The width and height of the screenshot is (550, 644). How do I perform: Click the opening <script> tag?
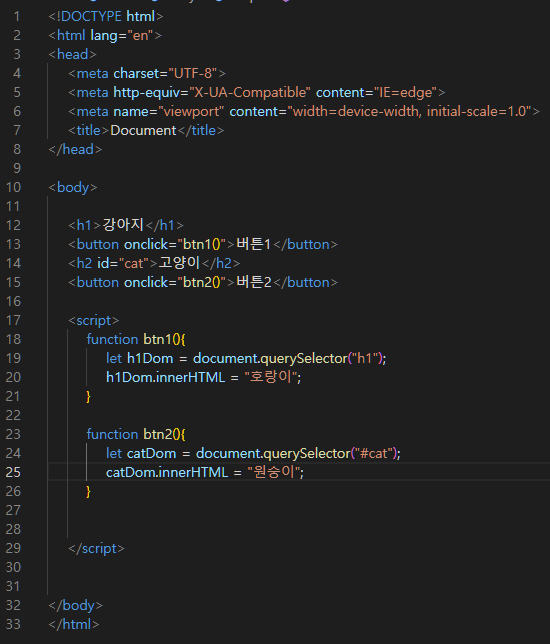tap(94, 320)
